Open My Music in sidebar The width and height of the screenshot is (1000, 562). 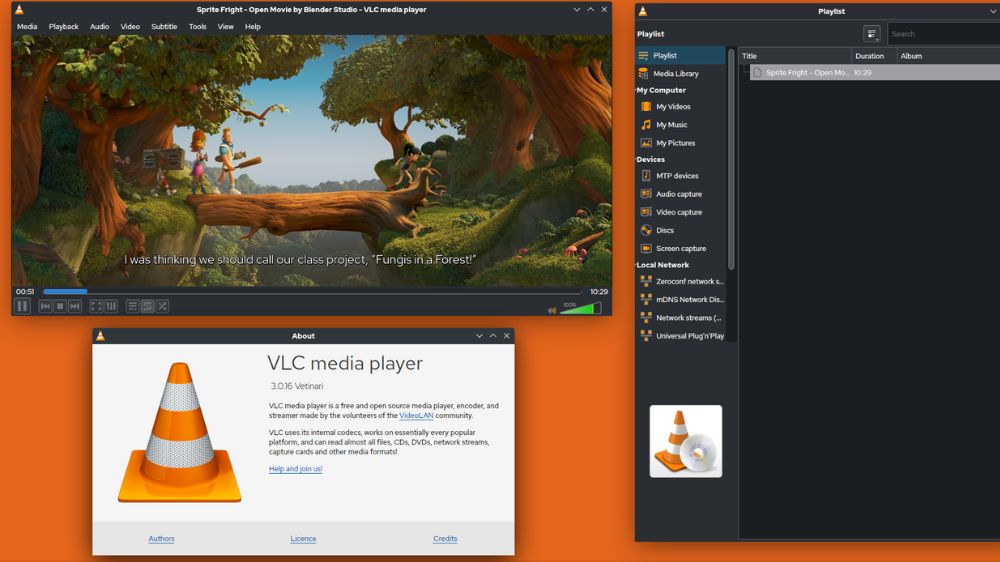coord(680,124)
